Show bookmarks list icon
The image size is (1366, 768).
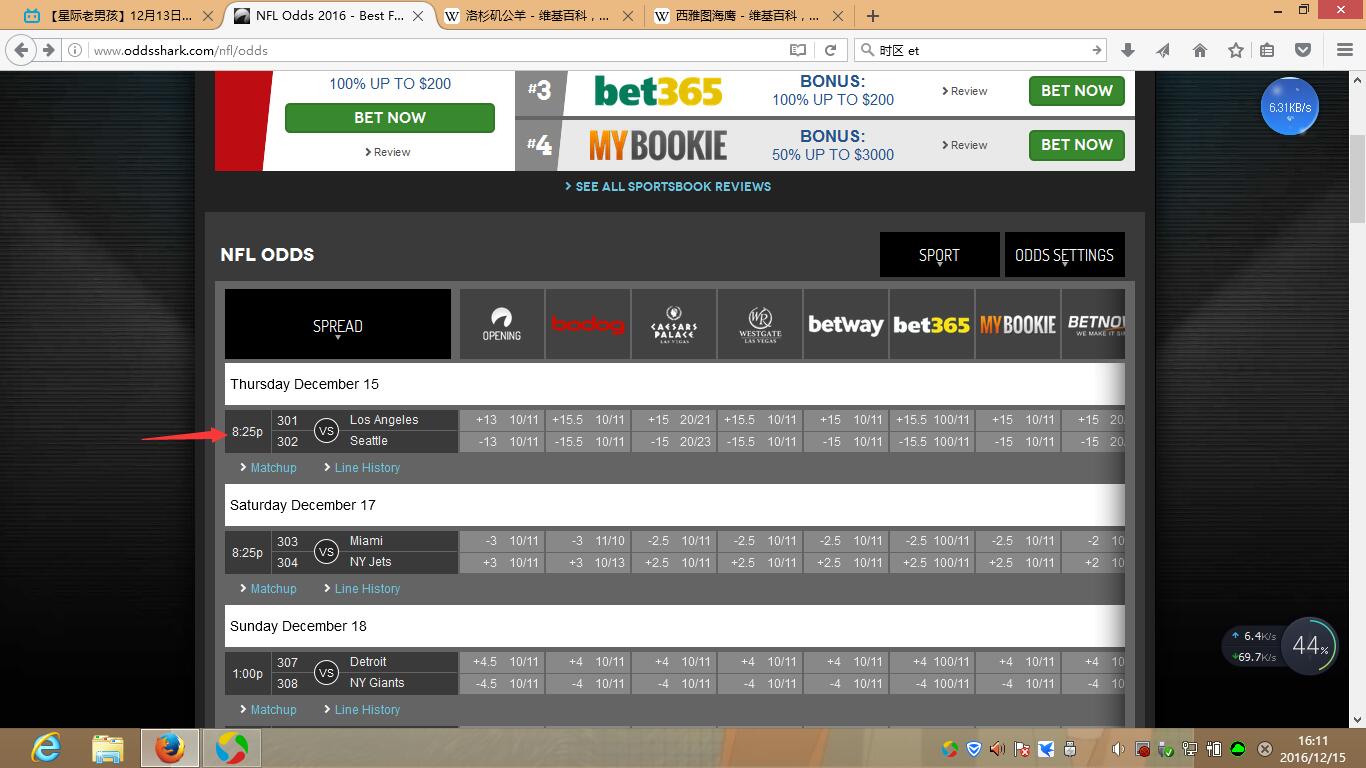(1267, 50)
